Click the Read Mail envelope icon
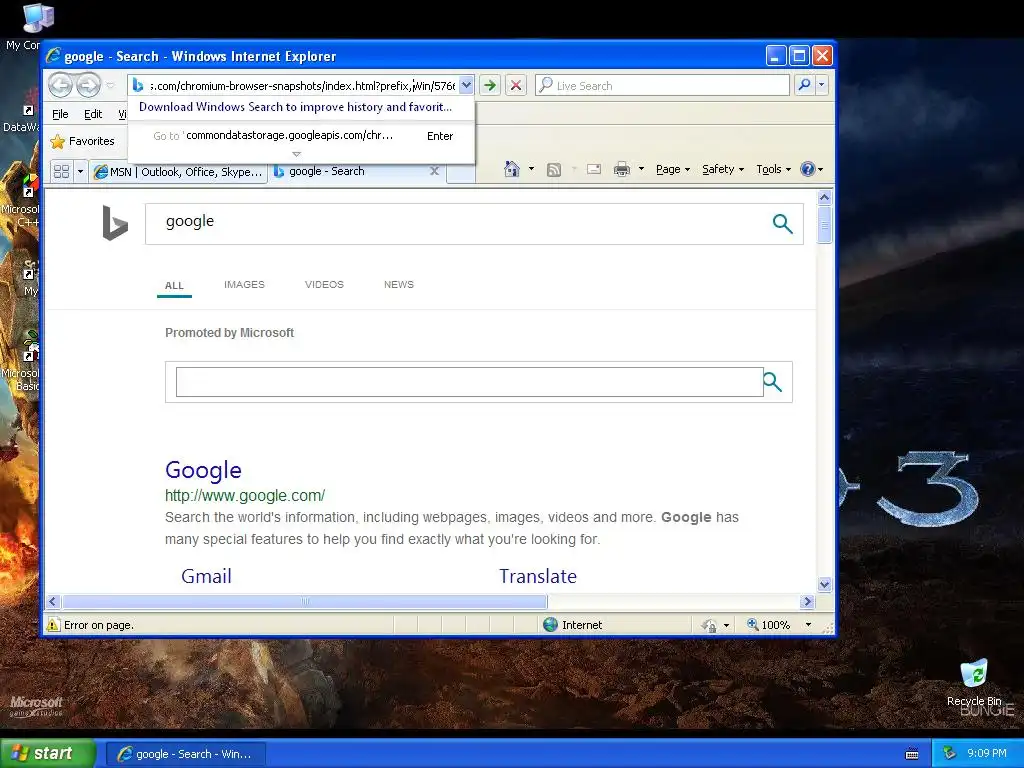Image resolution: width=1024 pixels, height=768 pixels. coord(594,169)
